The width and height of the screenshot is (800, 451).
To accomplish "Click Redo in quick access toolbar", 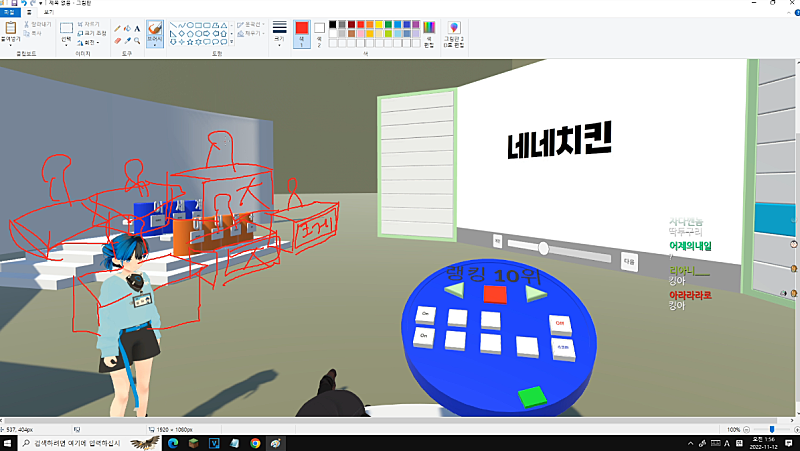I will click(32, 3).
